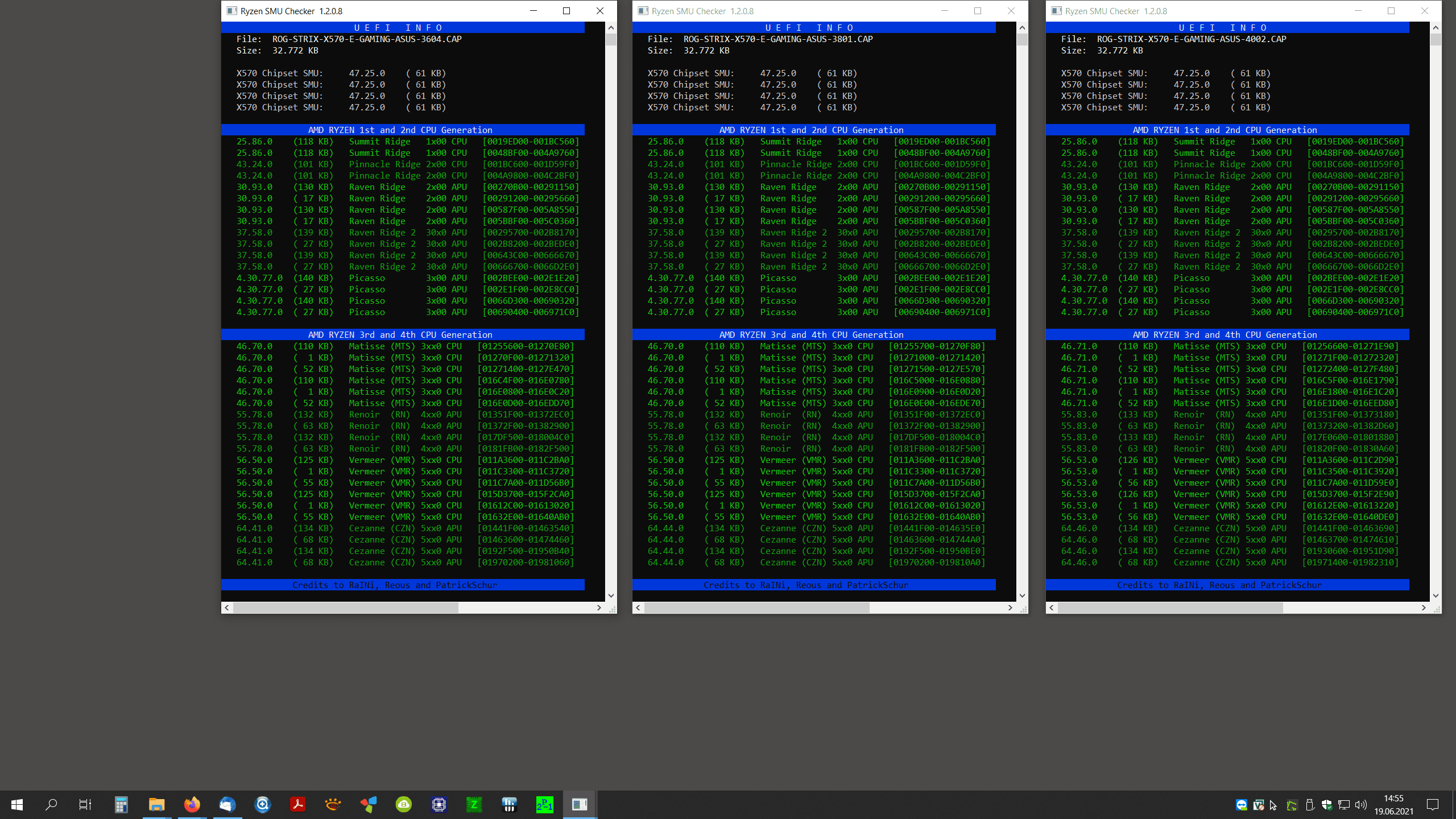
Task: Open the Action Center notifications icon
Action: click(x=1433, y=804)
